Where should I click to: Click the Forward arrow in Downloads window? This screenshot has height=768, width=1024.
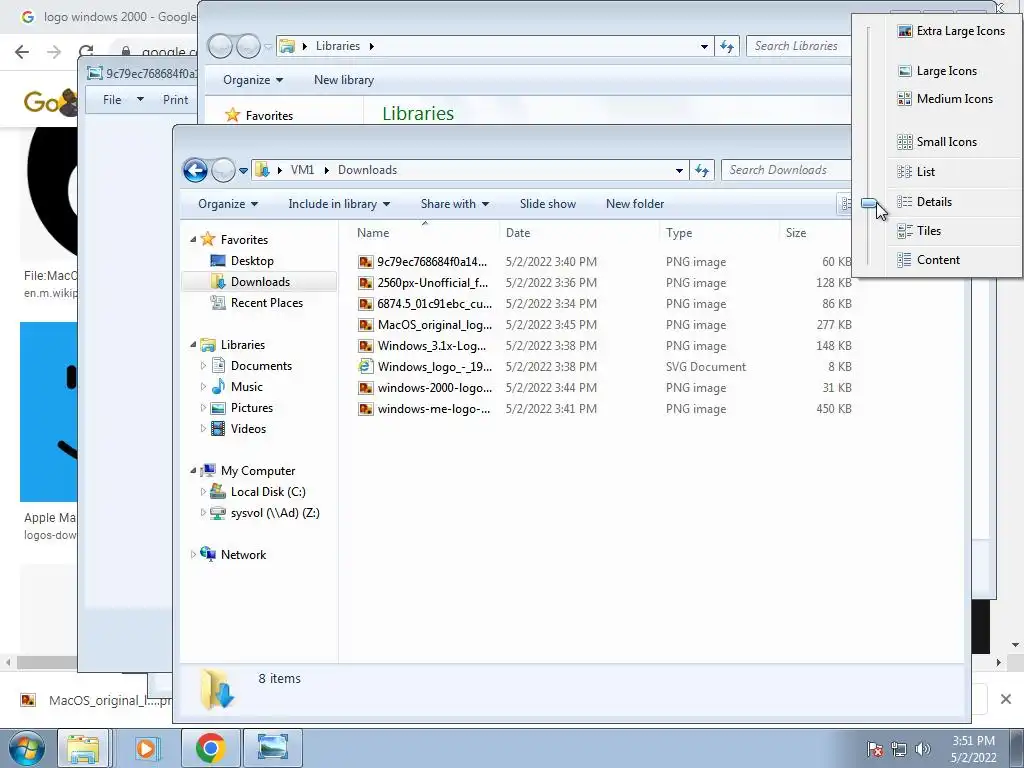tap(223, 170)
